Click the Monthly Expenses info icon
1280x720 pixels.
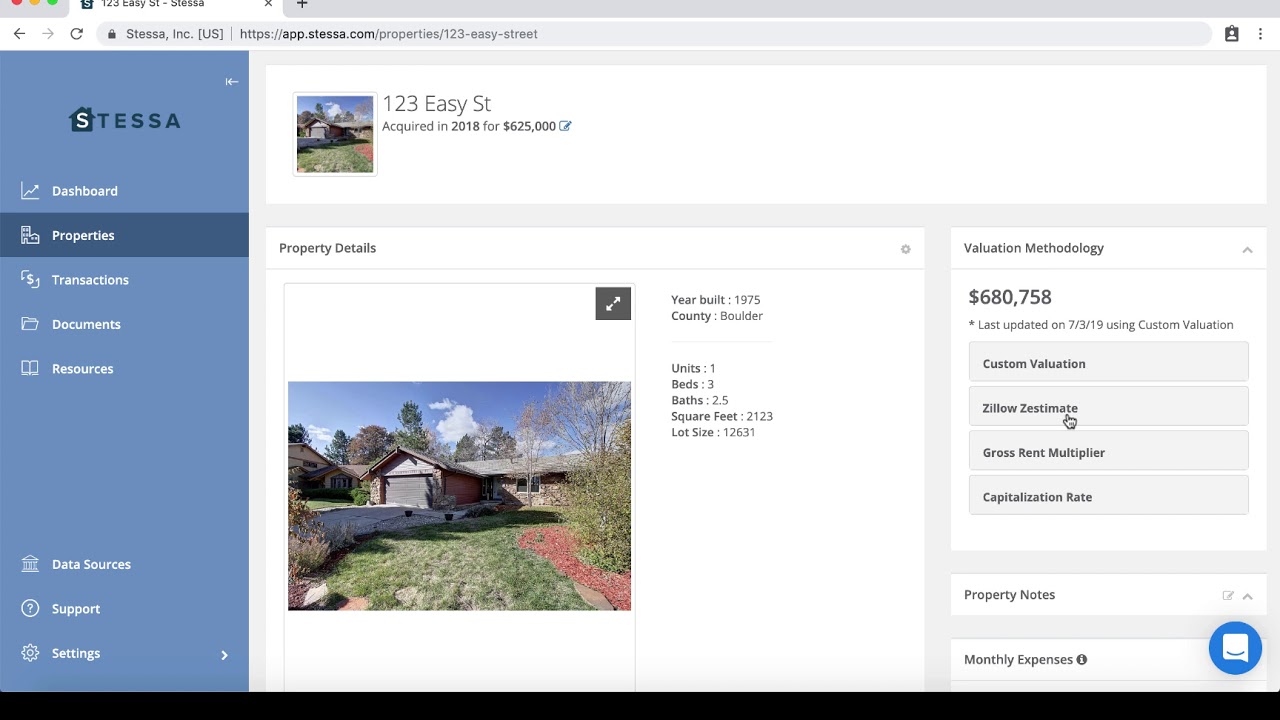pyautogui.click(x=1082, y=660)
